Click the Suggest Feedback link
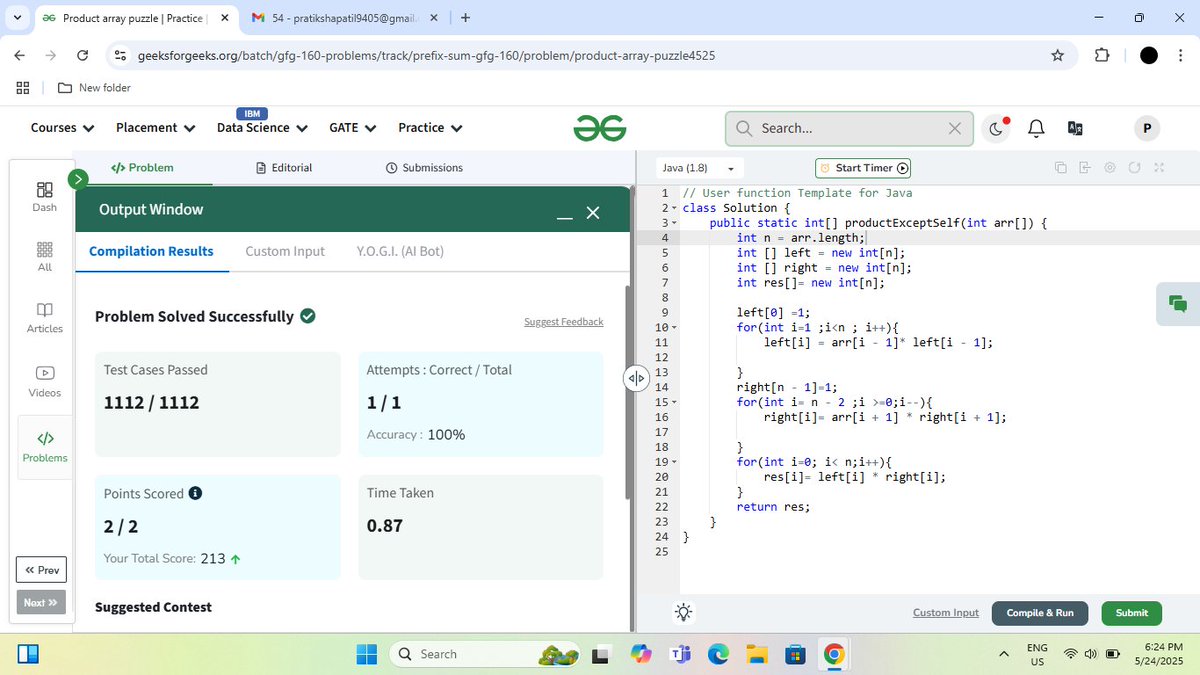This screenshot has height=675, width=1200. point(564,322)
